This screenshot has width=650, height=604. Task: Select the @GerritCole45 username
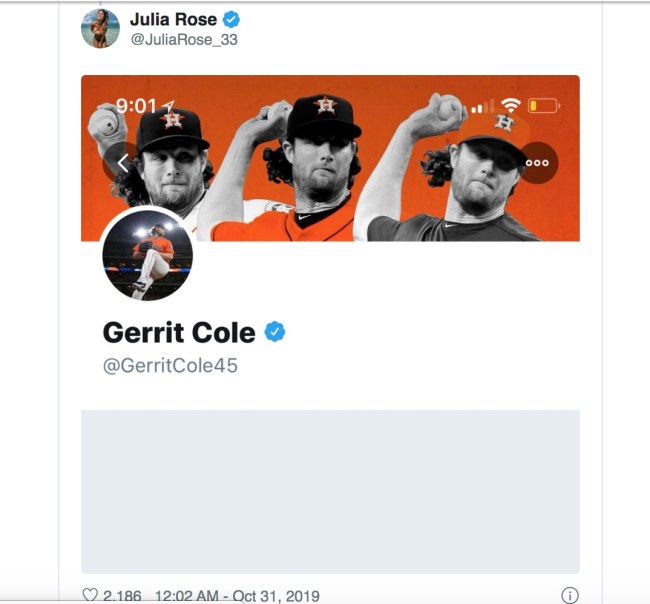(170, 366)
